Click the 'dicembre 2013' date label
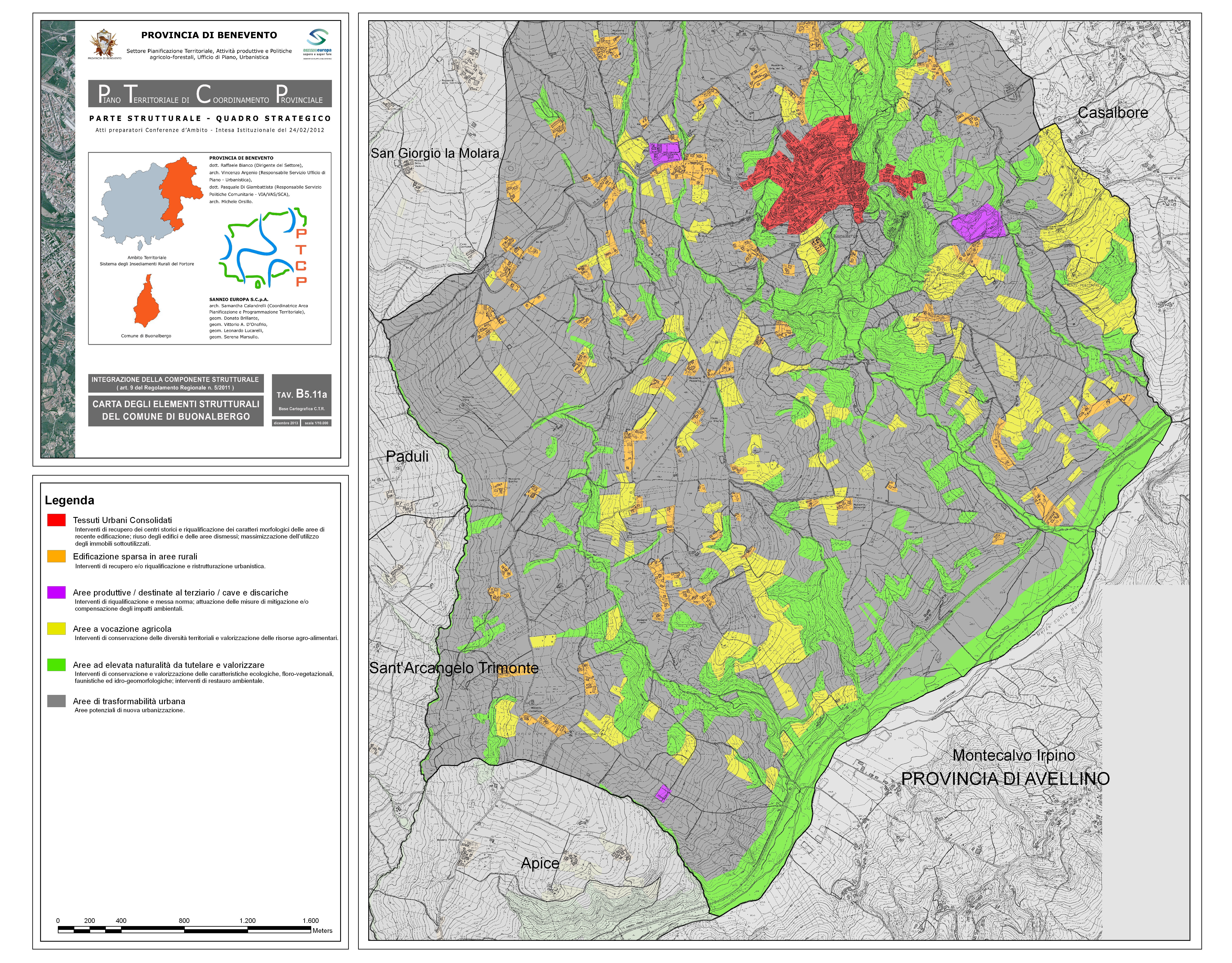The image size is (1232, 963). 286,423
